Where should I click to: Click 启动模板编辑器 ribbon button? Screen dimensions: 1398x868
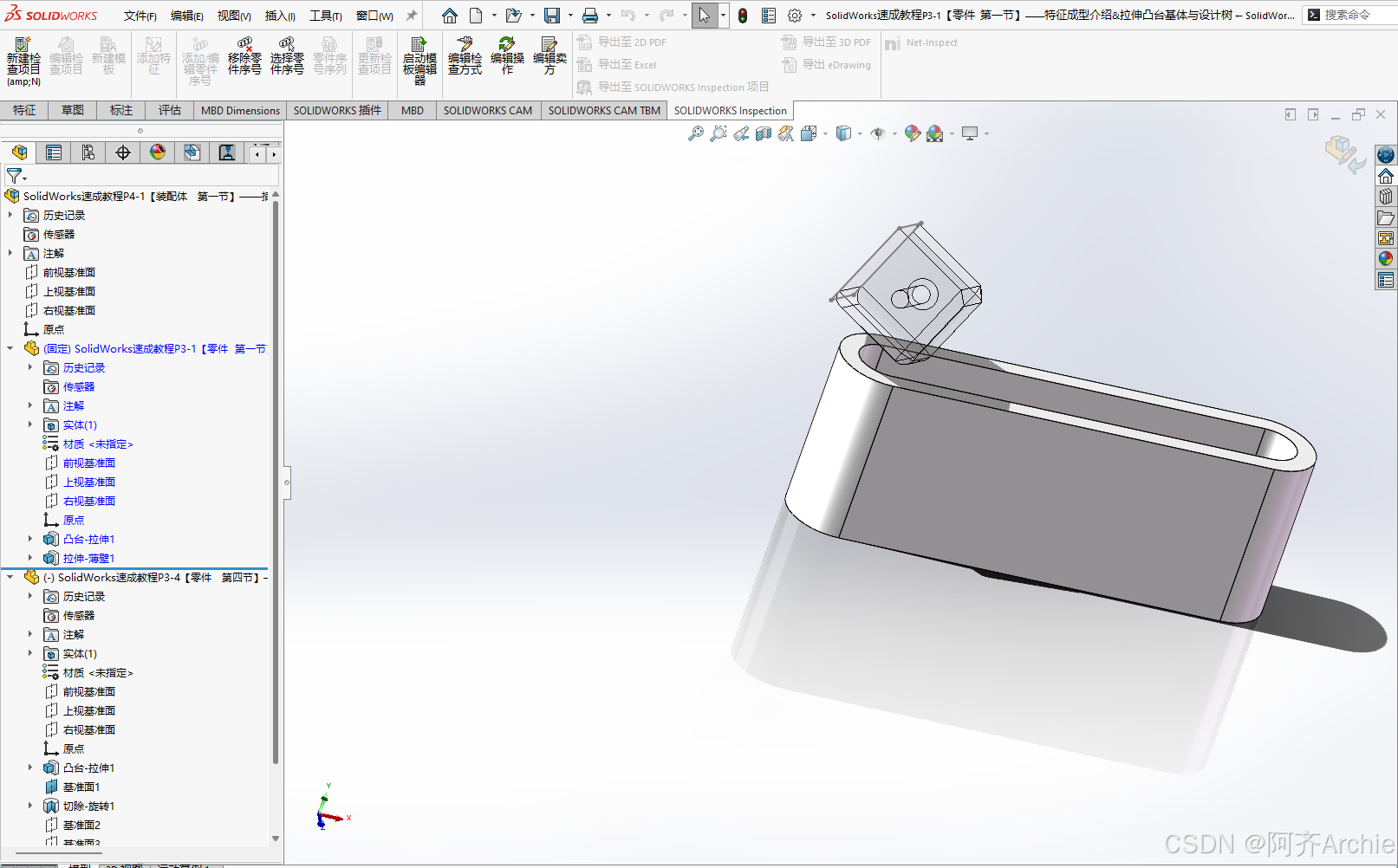(x=419, y=61)
